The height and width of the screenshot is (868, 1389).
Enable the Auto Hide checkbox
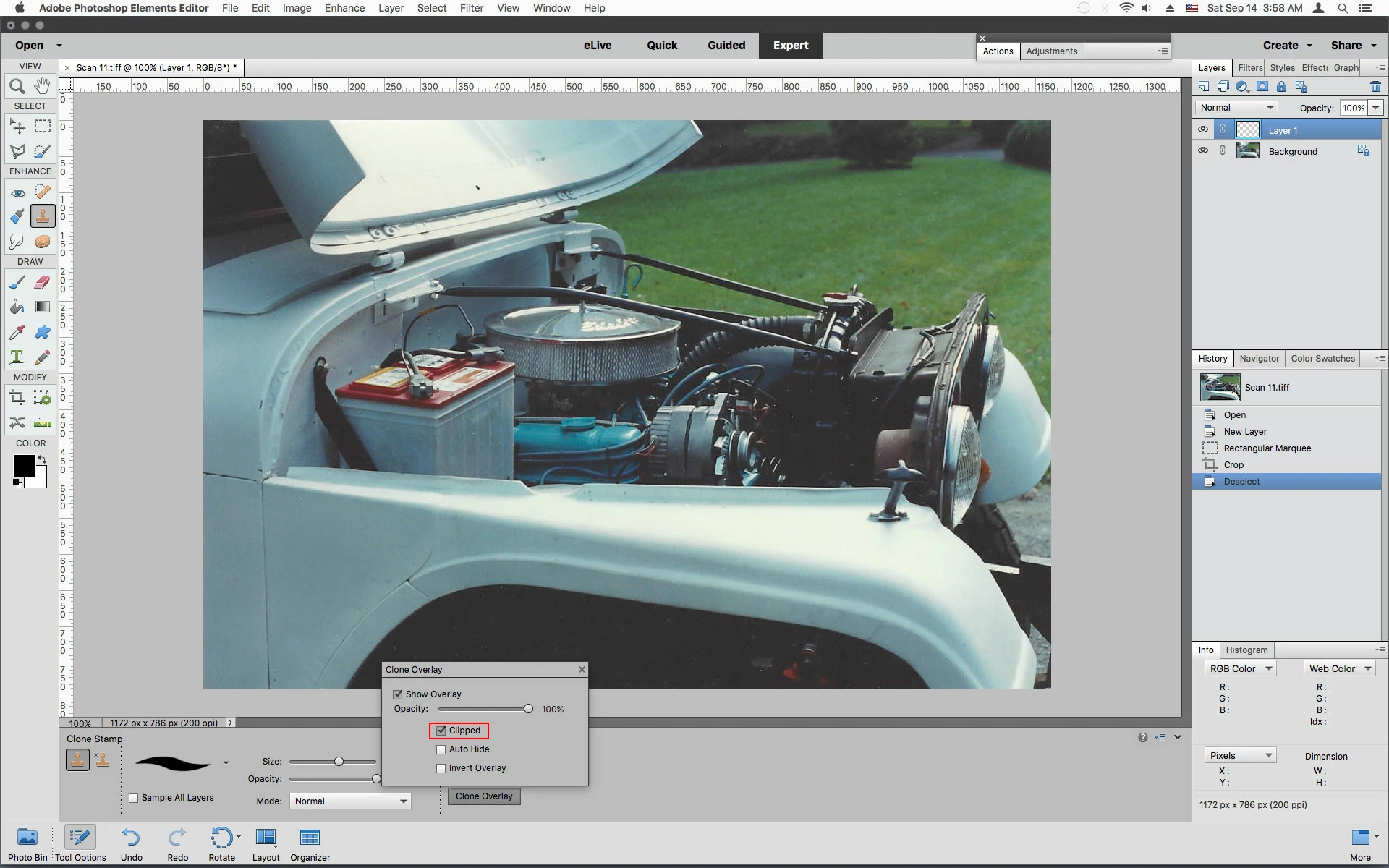tap(441, 749)
